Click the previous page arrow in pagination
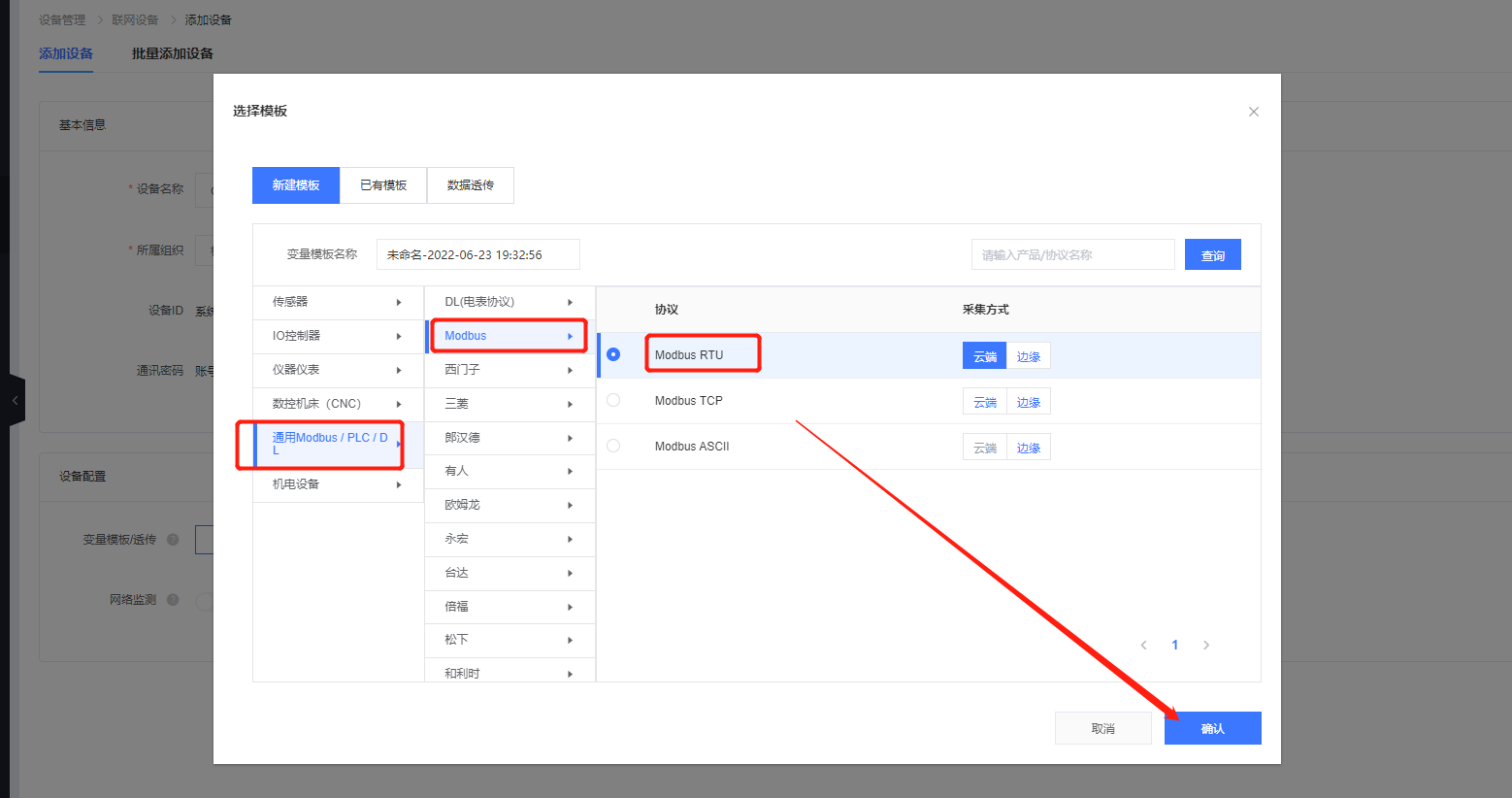1512x798 pixels. coord(1144,646)
